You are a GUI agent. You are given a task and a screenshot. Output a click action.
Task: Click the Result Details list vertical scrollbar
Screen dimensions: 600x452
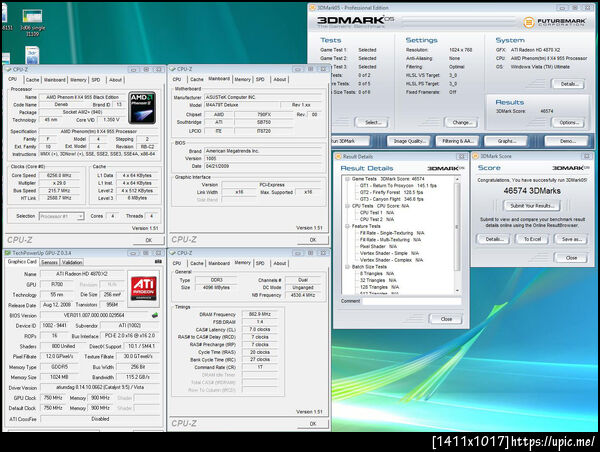click(x=457, y=235)
